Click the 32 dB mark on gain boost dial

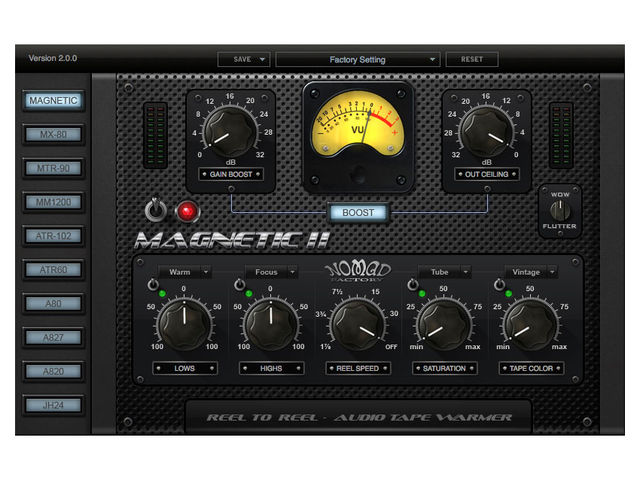[260, 155]
